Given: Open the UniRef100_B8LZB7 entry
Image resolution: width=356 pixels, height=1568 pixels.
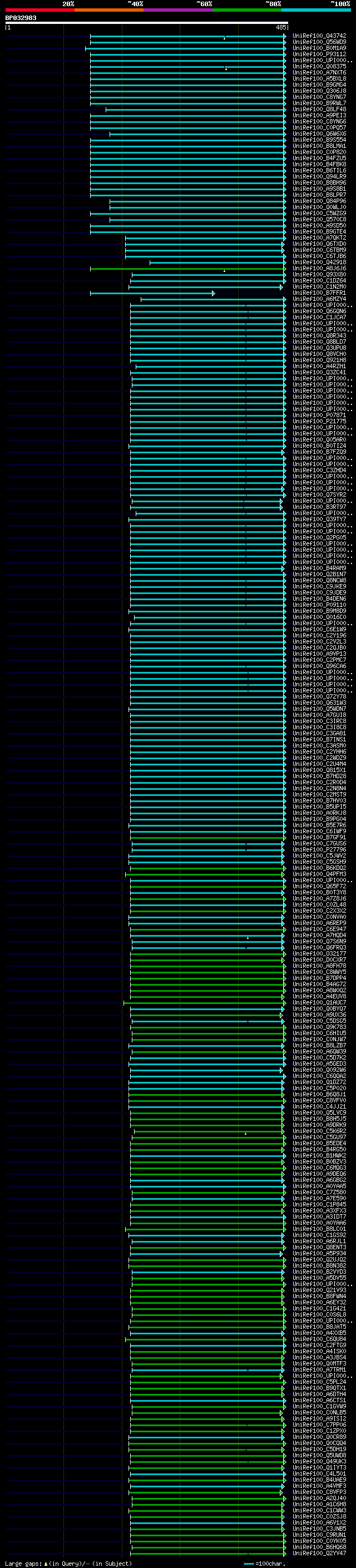Looking at the screenshot, I should [319, 1046].
